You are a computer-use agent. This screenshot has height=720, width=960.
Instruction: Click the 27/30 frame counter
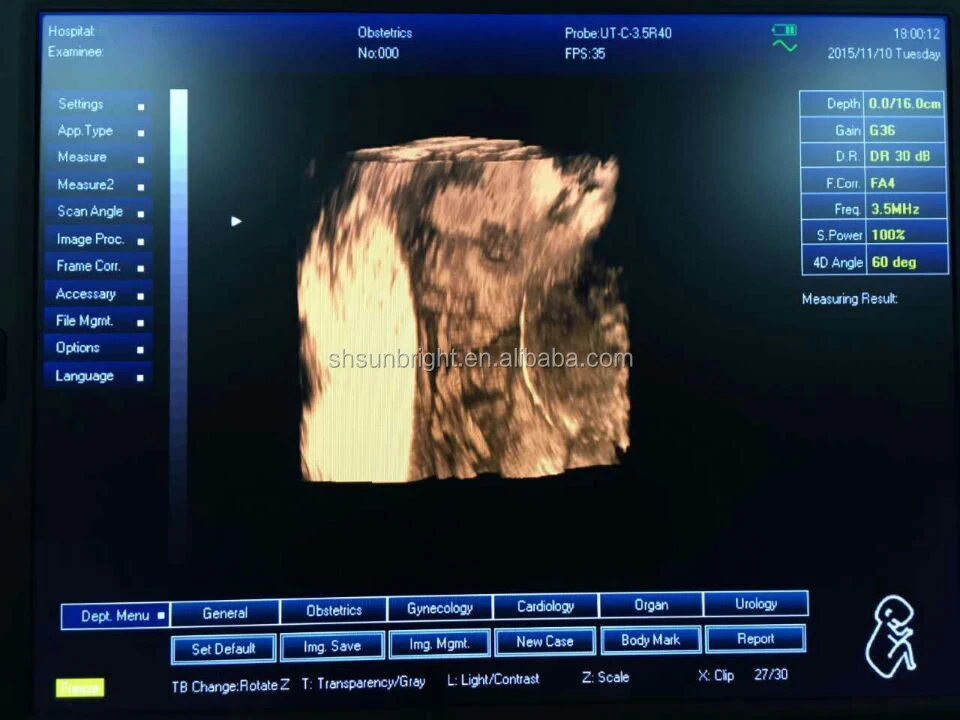pyautogui.click(x=771, y=675)
